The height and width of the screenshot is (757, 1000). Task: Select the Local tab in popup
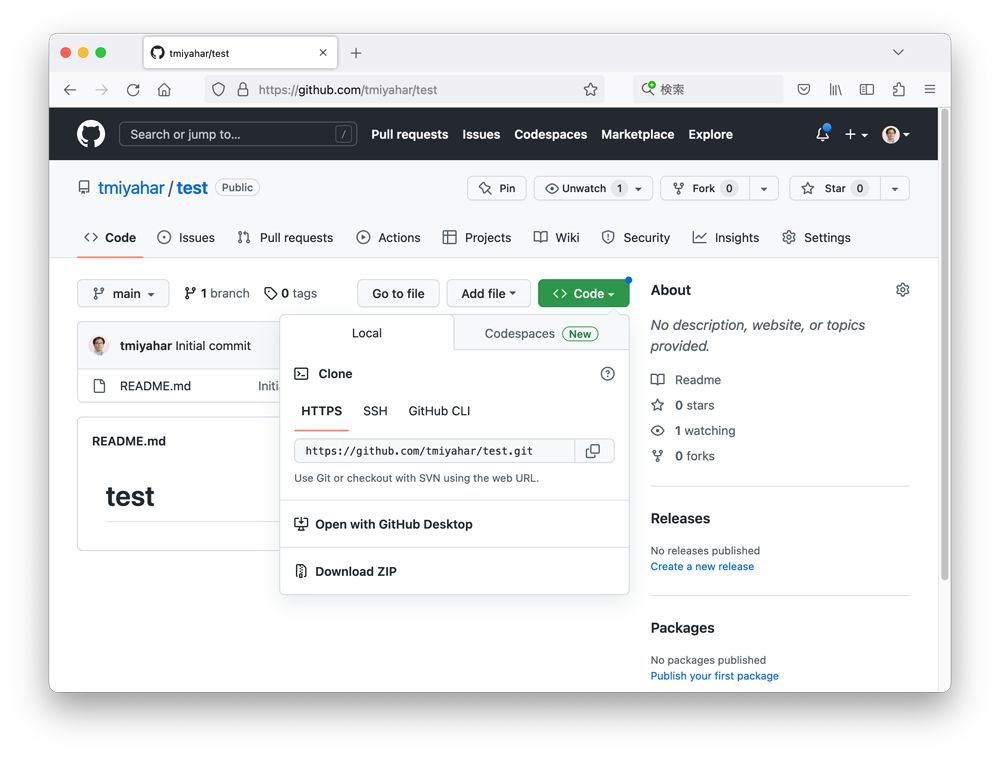(367, 333)
